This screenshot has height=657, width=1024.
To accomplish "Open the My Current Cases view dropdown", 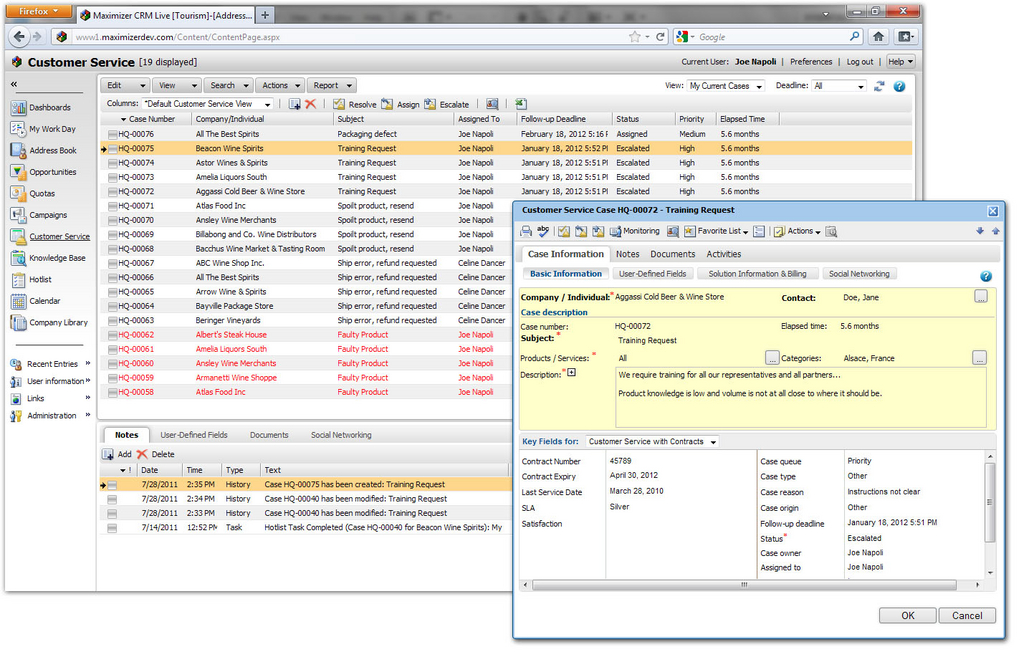I will tap(726, 86).
